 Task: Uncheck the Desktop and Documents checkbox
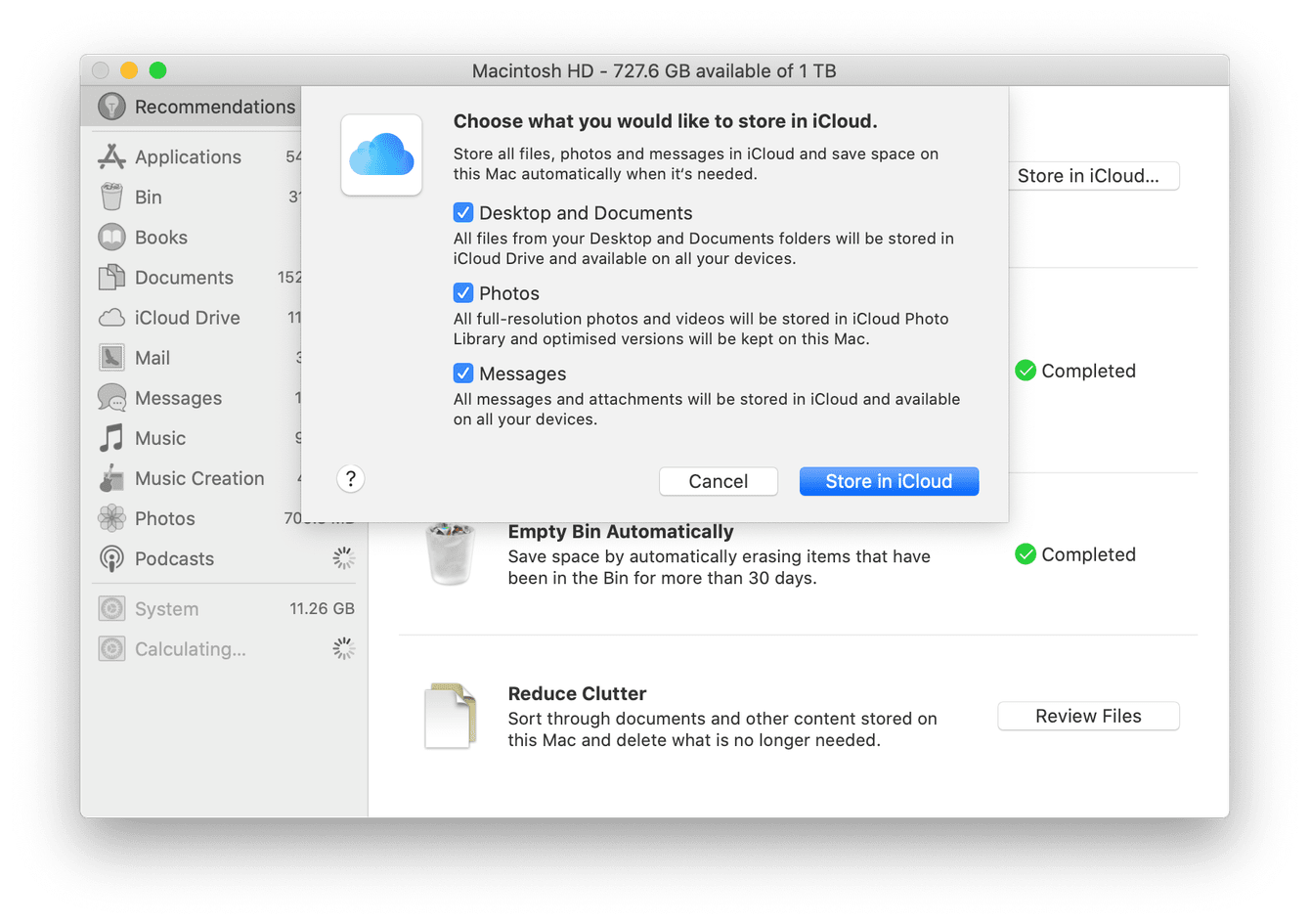click(x=462, y=212)
